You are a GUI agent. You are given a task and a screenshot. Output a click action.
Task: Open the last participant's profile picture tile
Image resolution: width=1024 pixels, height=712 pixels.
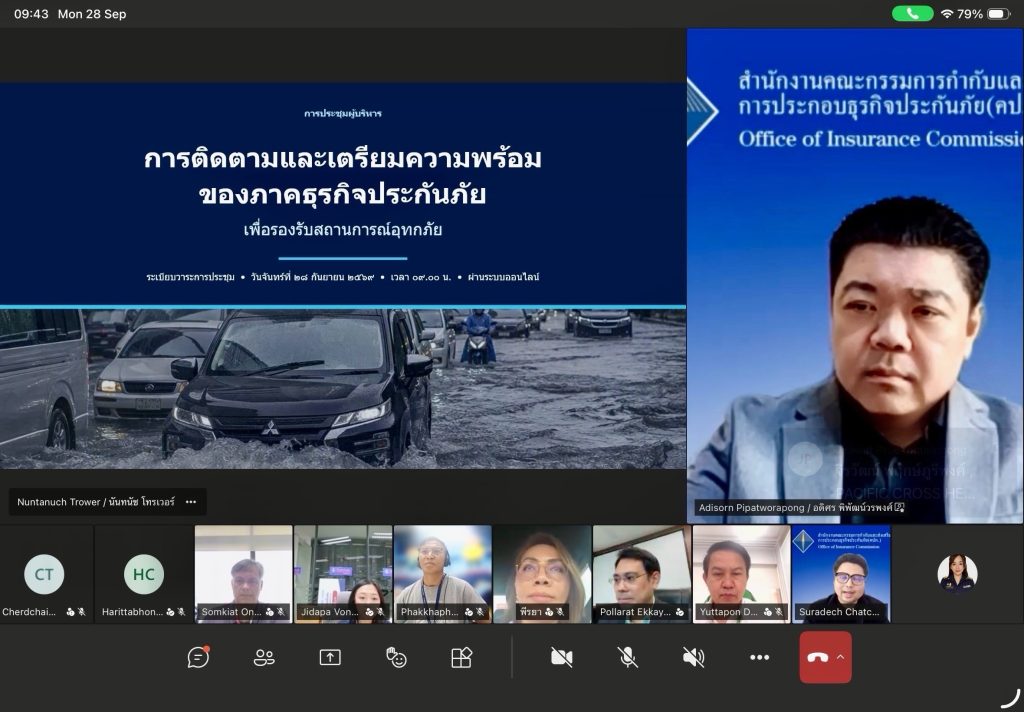point(957,574)
